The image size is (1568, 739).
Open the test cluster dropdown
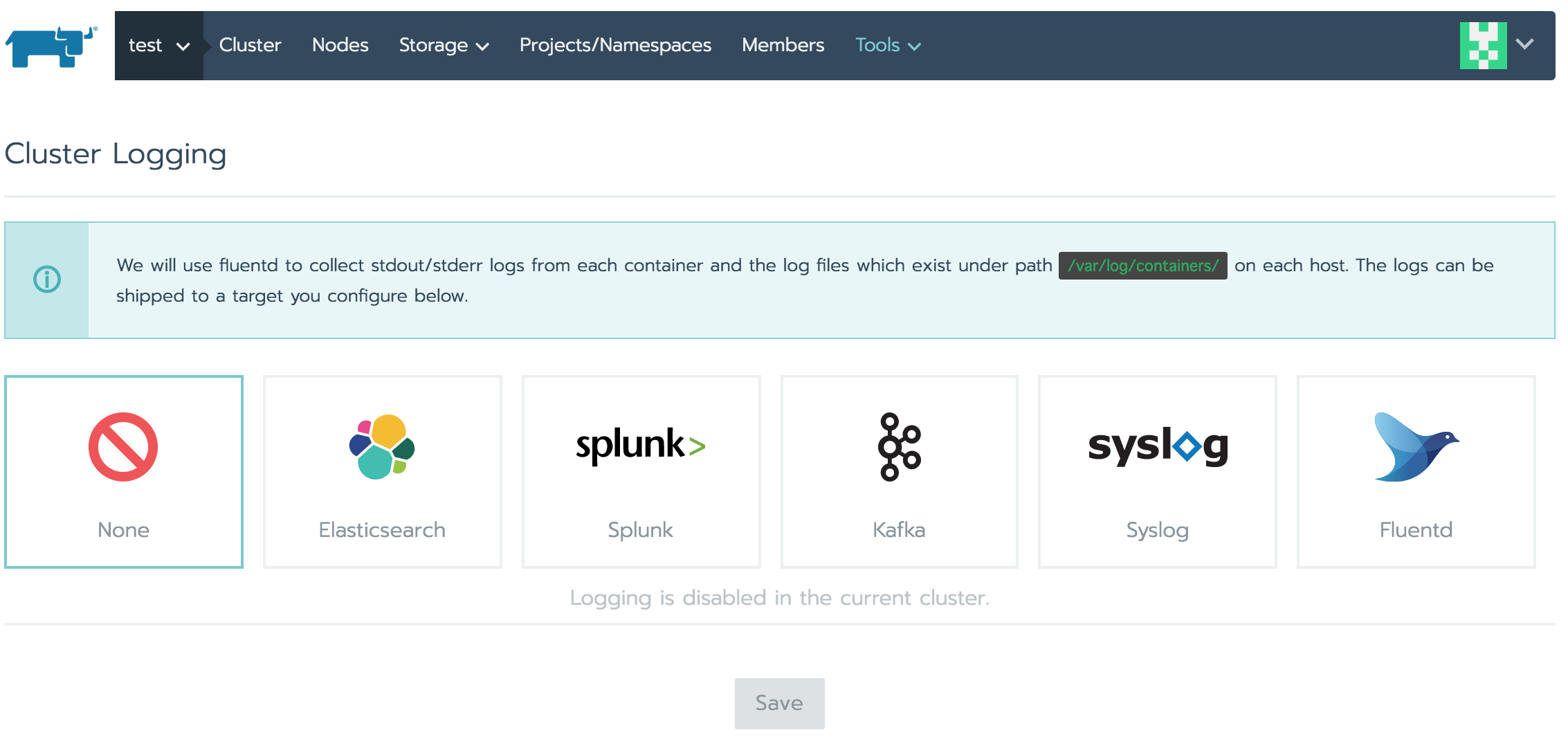tap(158, 46)
